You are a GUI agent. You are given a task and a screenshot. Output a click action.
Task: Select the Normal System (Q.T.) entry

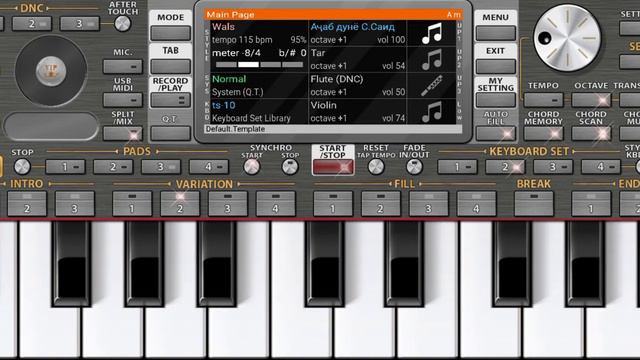(x=259, y=86)
